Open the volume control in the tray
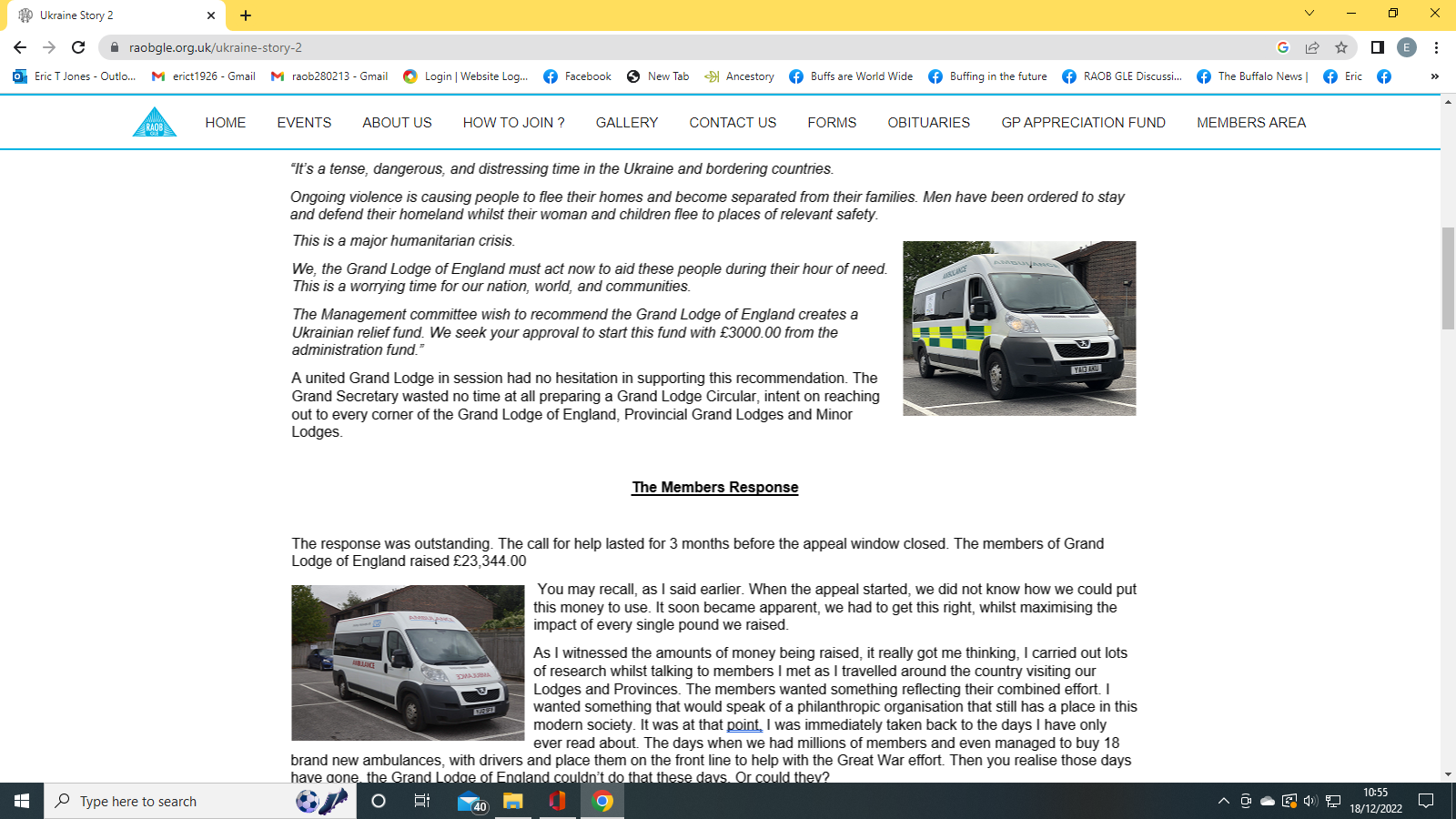This screenshot has height=819, width=1456. 1310,801
